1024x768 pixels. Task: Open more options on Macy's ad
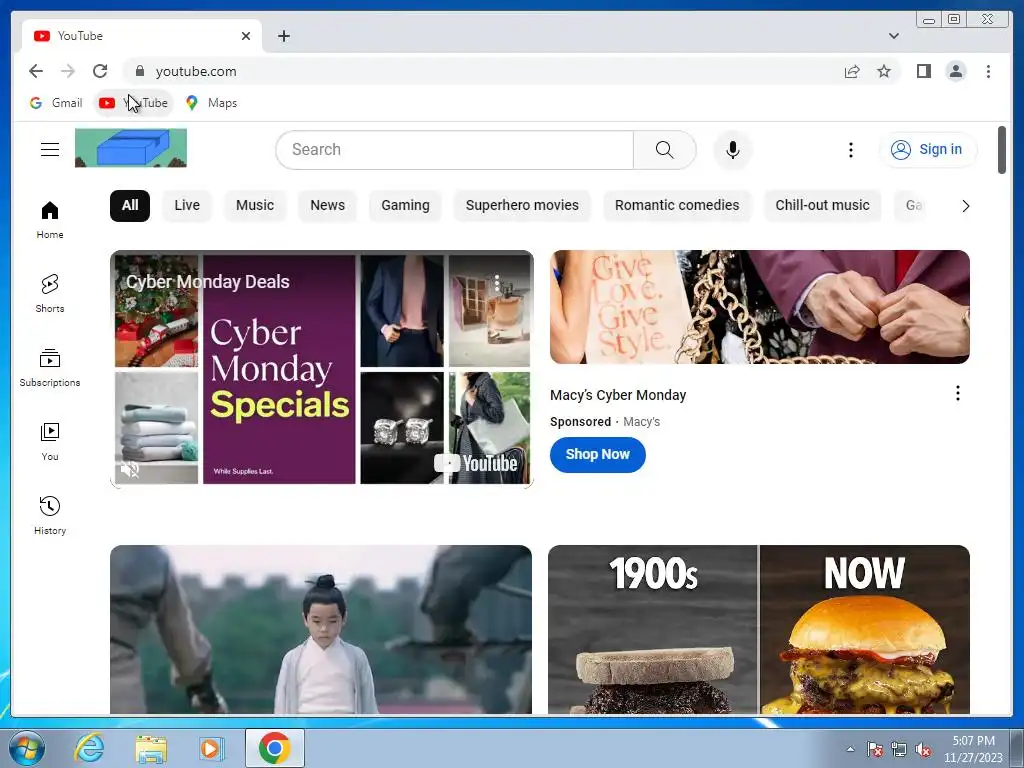[957, 393]
